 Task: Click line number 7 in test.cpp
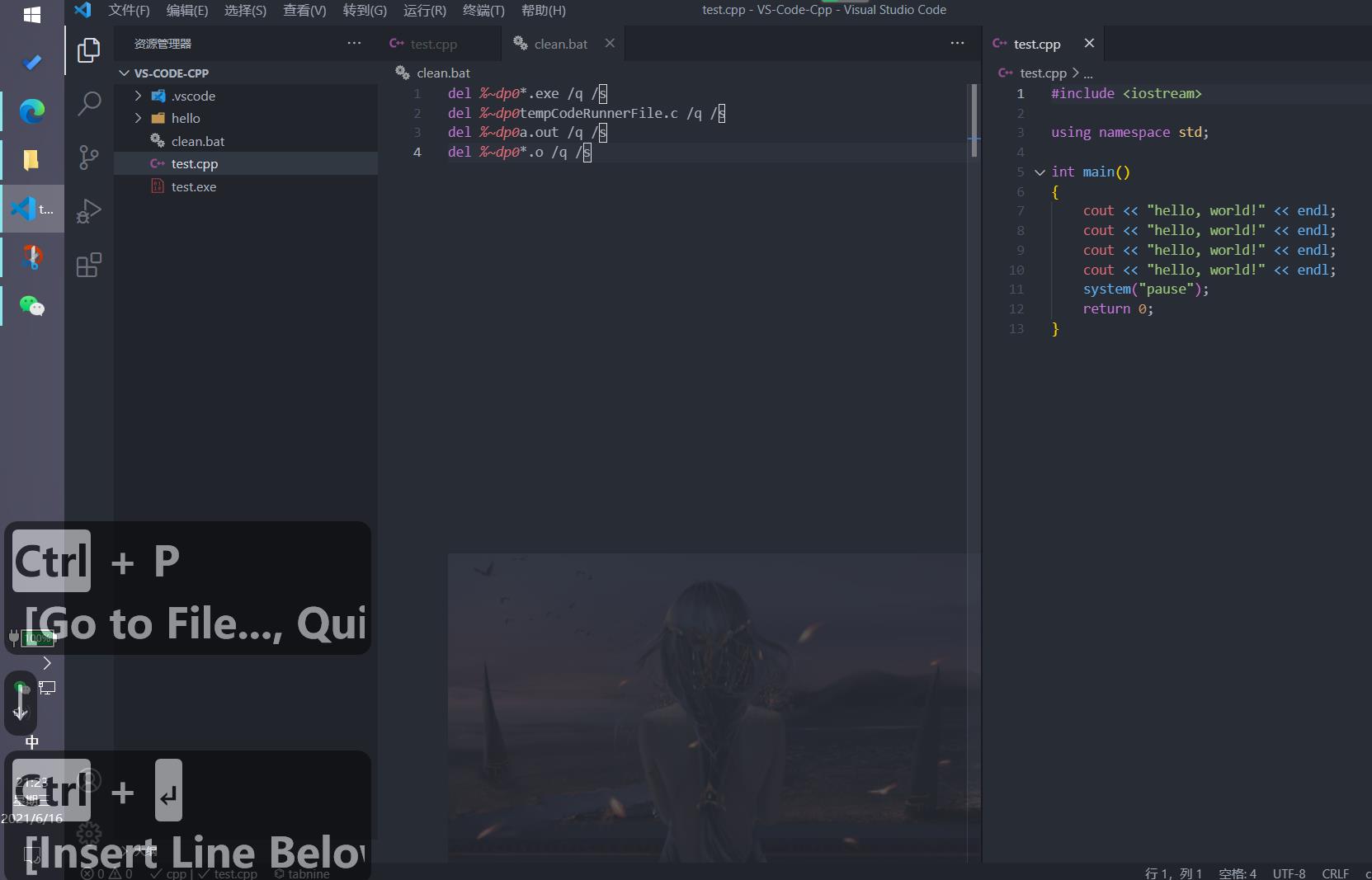coord(1021,210)
